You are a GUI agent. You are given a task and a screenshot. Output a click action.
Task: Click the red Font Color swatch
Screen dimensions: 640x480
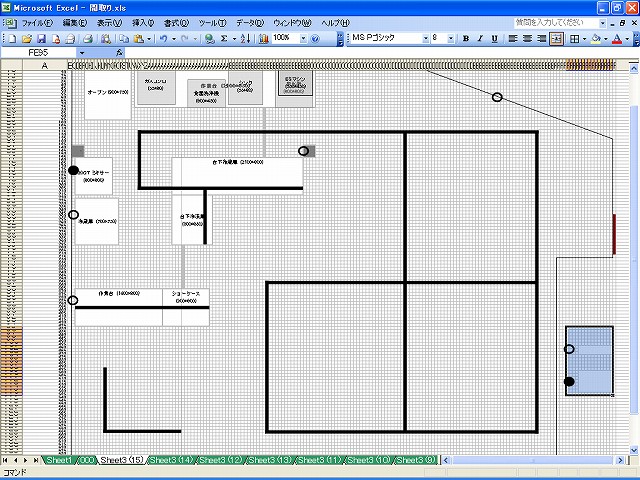click(617, 39)
